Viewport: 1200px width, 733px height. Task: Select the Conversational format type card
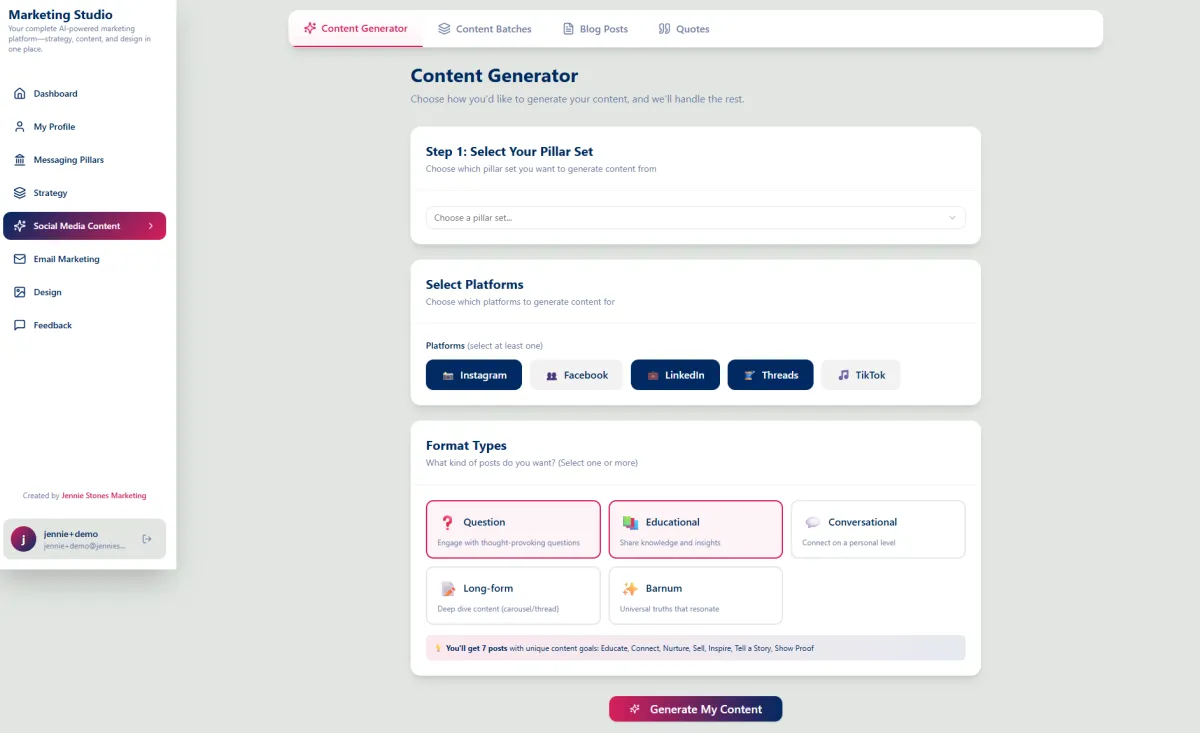coord(877,529)
